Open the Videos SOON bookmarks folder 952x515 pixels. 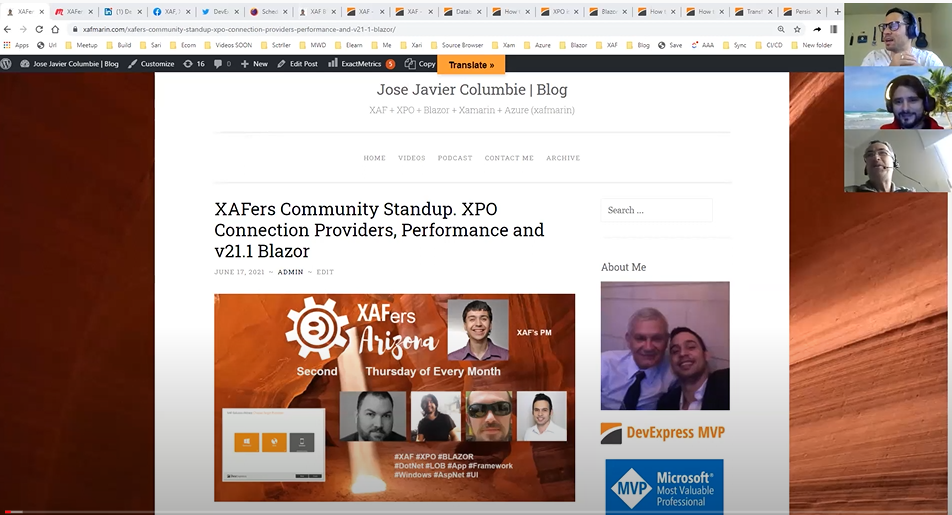[228, 45]
